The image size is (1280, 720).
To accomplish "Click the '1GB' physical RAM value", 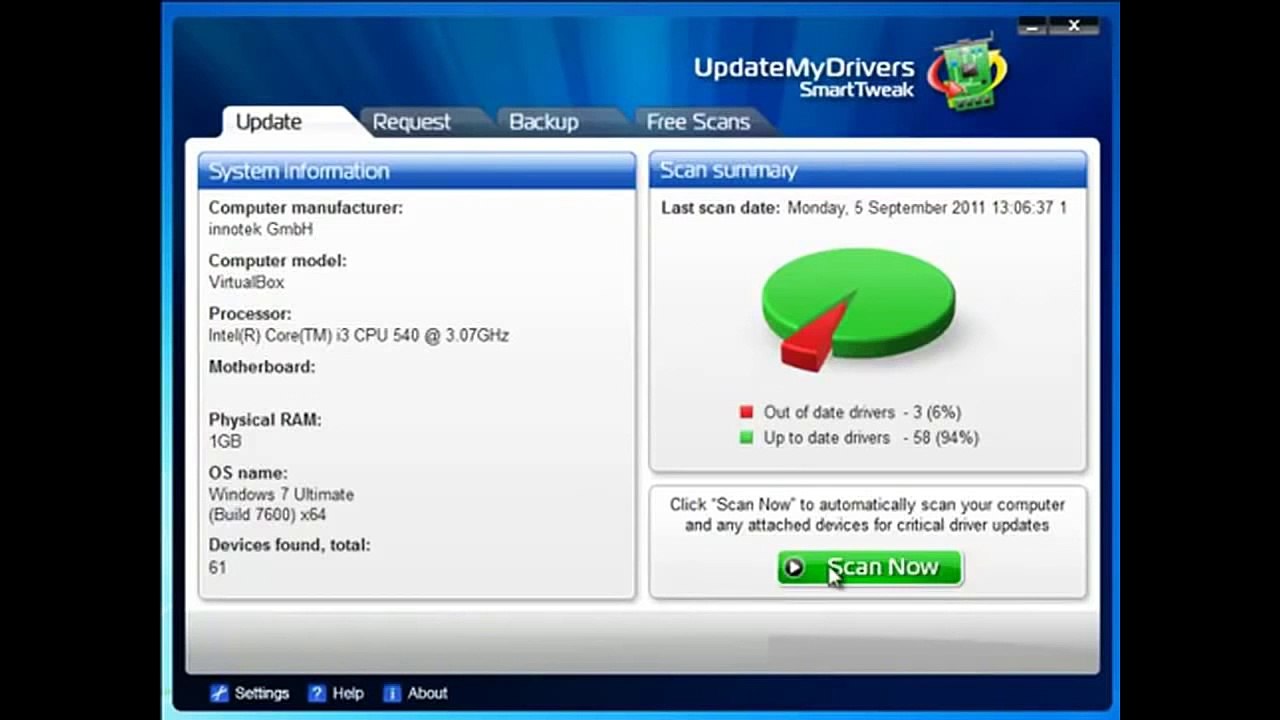I will (x=225, y=441).
